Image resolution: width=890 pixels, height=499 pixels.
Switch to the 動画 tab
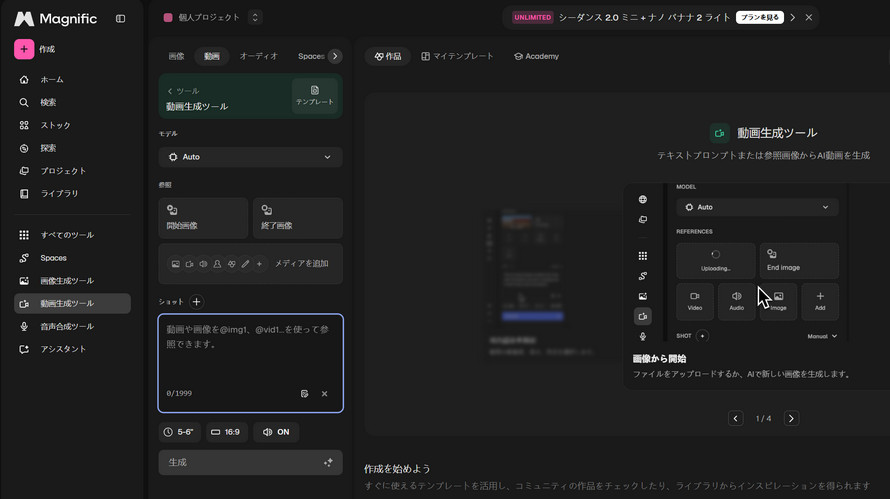tap(212, 56)
